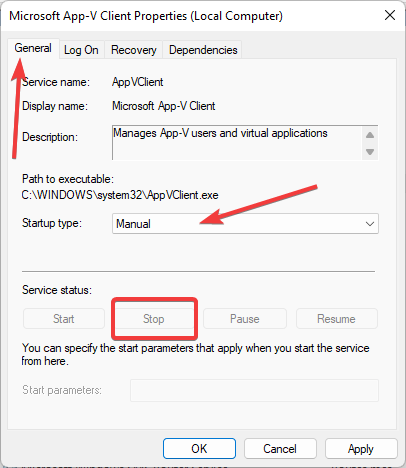Image resolution: width=406 pixels, height=468 pixels.
Task: Select the AppVClient service name text
Action: [x=137, y=82]
